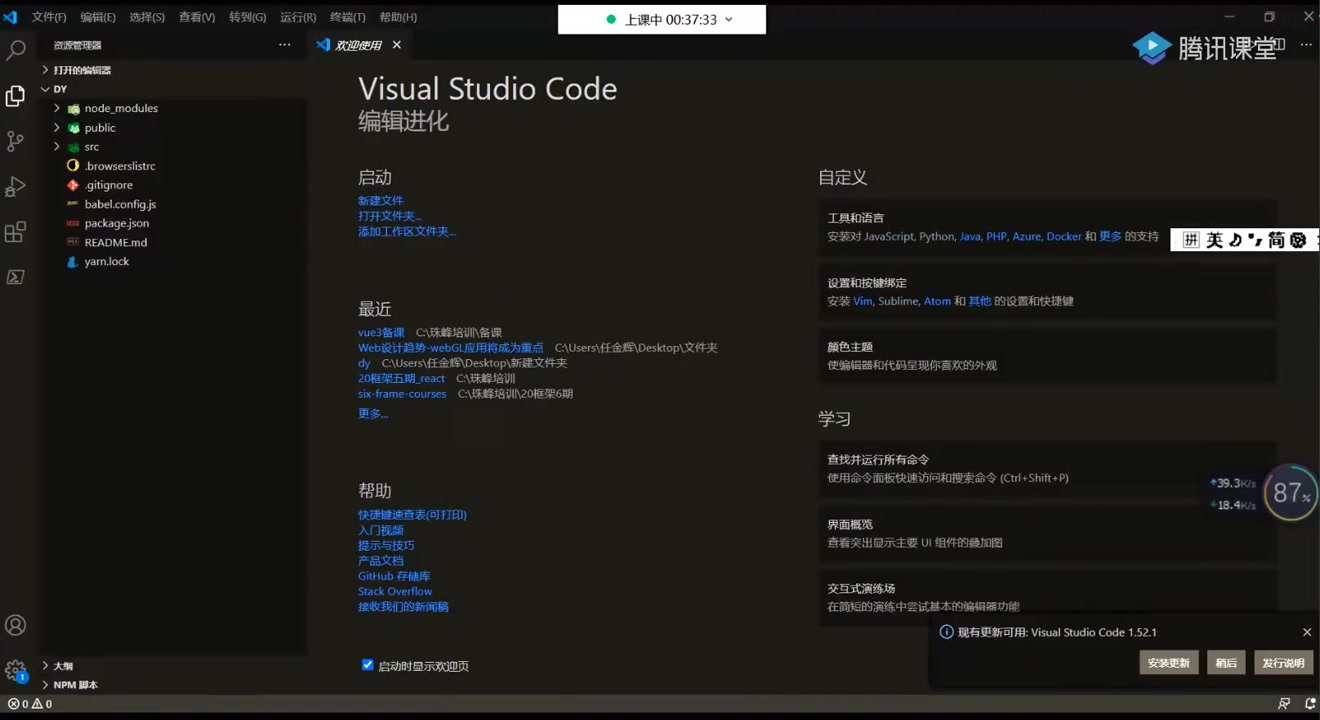Click the 更多... recent link

tap(373, 414)
